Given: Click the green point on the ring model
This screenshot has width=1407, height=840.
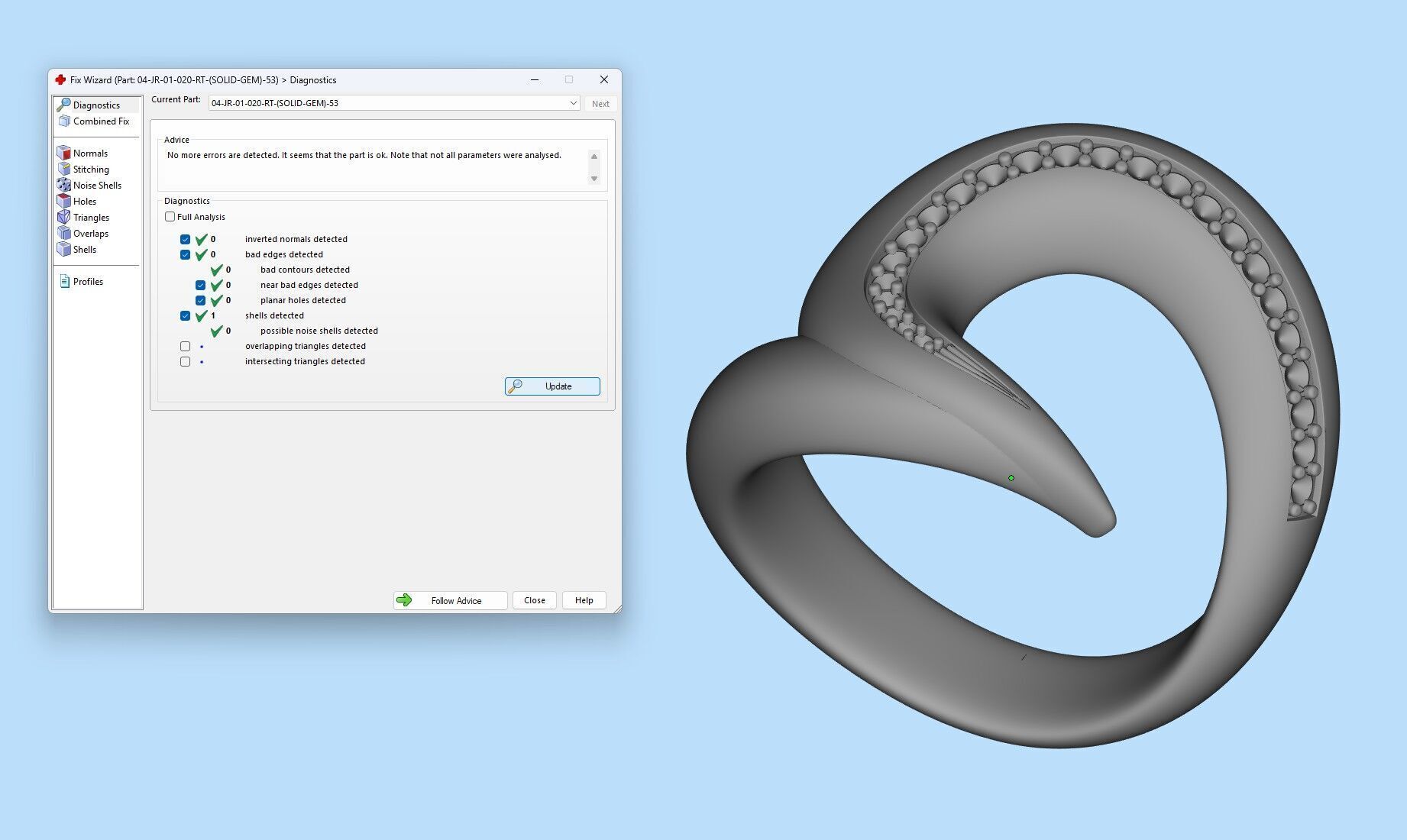Looking at the screenshot, I should (x=1011, y=478).
